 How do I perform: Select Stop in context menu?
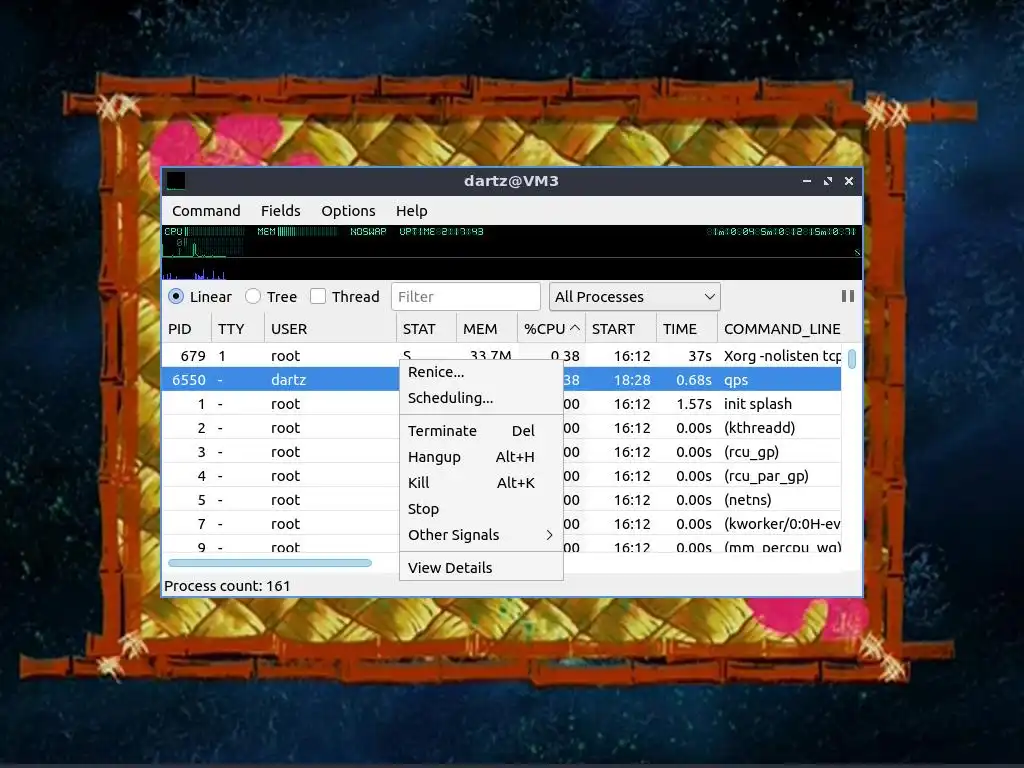pyautogui.click(x=481, y=509)
